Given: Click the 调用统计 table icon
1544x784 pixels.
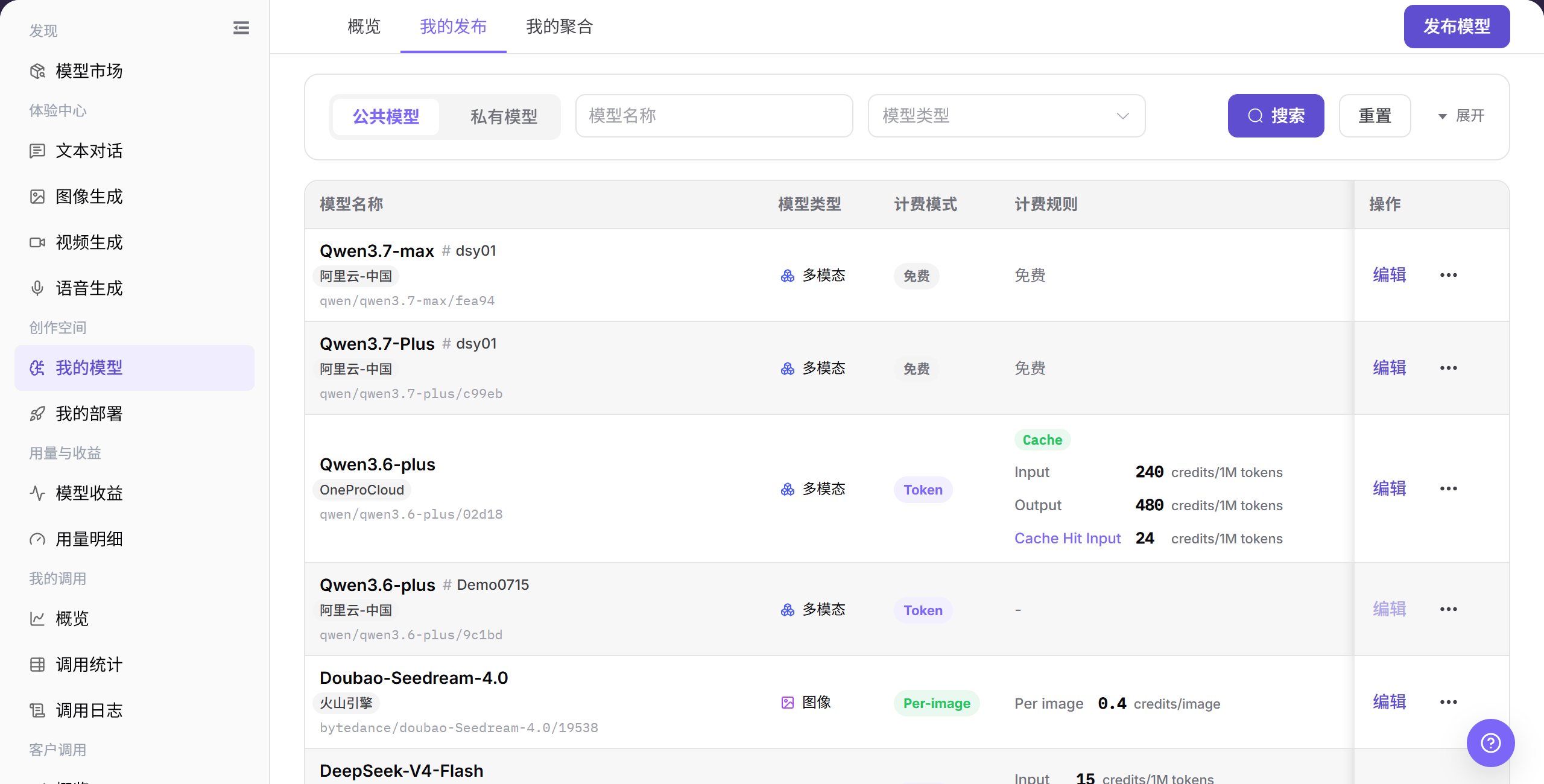Looking at the screenshot, I should pyautogui.click(x=37, y=665).
